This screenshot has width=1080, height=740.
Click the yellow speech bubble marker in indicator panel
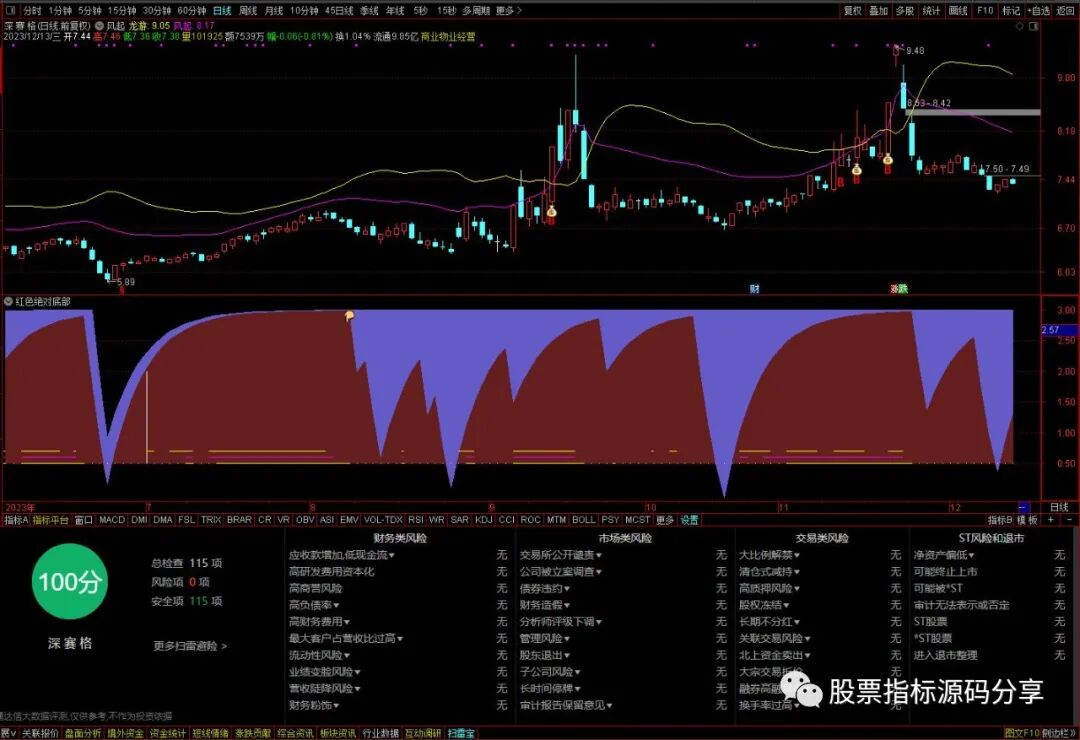tap(350, 316)
